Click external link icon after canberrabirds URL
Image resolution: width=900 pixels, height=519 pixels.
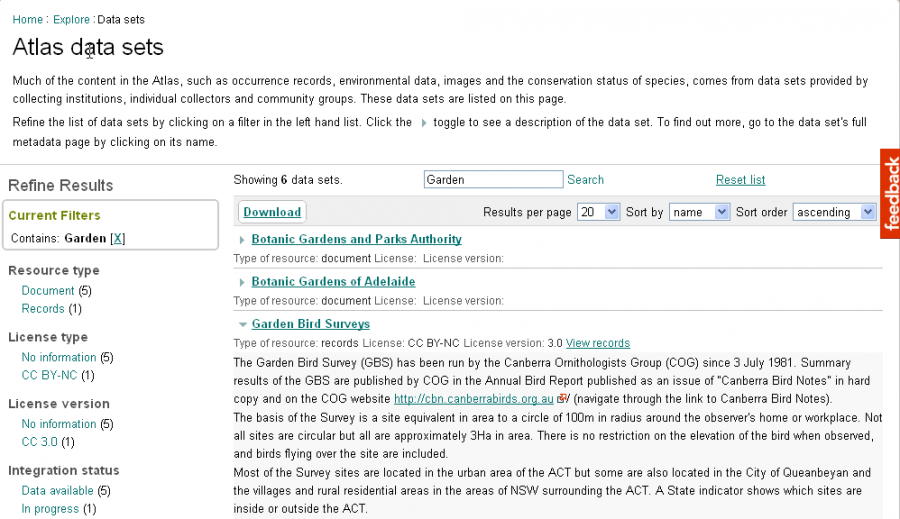pyautogui.click(x=563, y=399)
